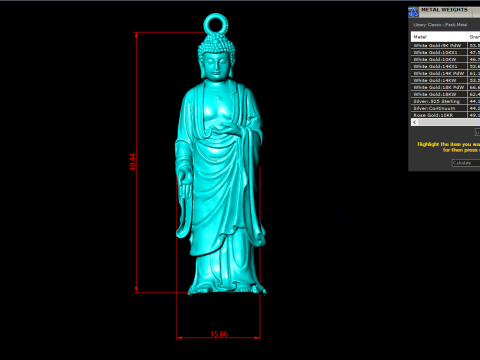This screenshot has width=480, height=360.
Task: Select the White Gold:14KW row
Action: [445, 80]
